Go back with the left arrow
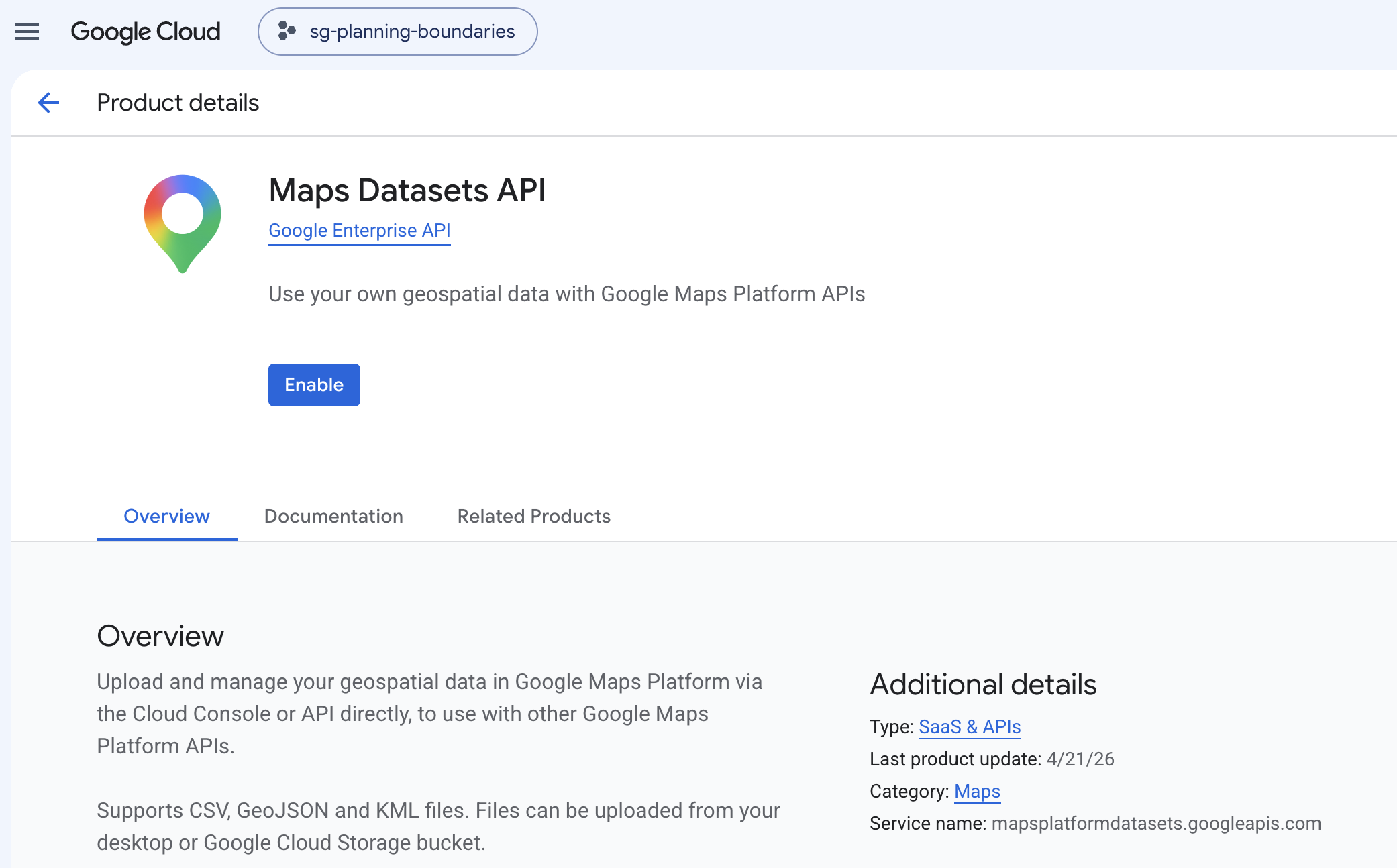 coord(48,103)
